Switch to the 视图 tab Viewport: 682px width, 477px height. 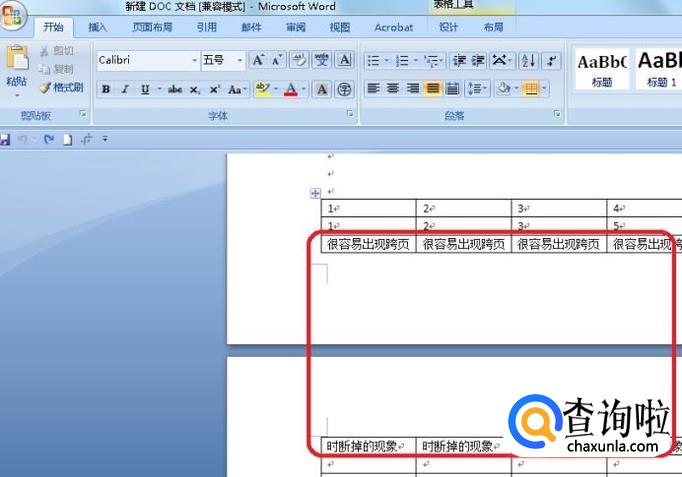coord(340,27)
